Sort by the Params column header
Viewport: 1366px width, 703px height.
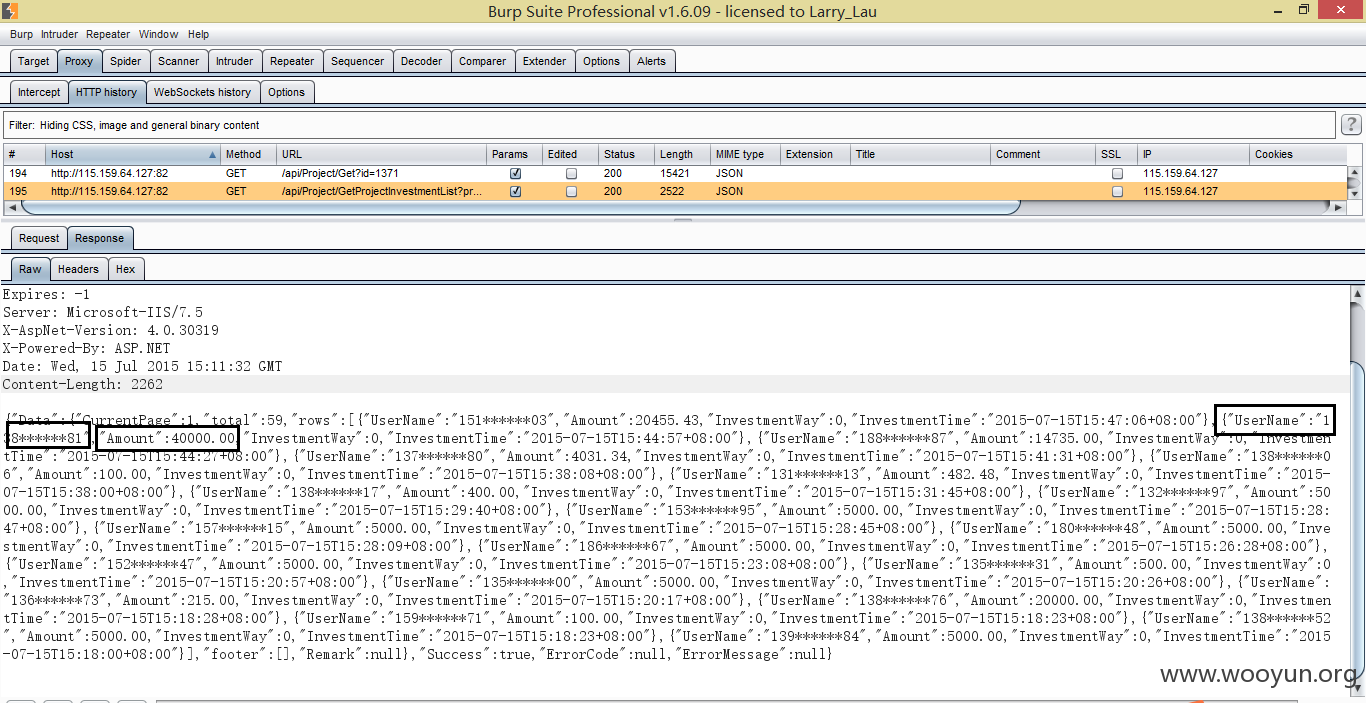(x=514, y=154)
